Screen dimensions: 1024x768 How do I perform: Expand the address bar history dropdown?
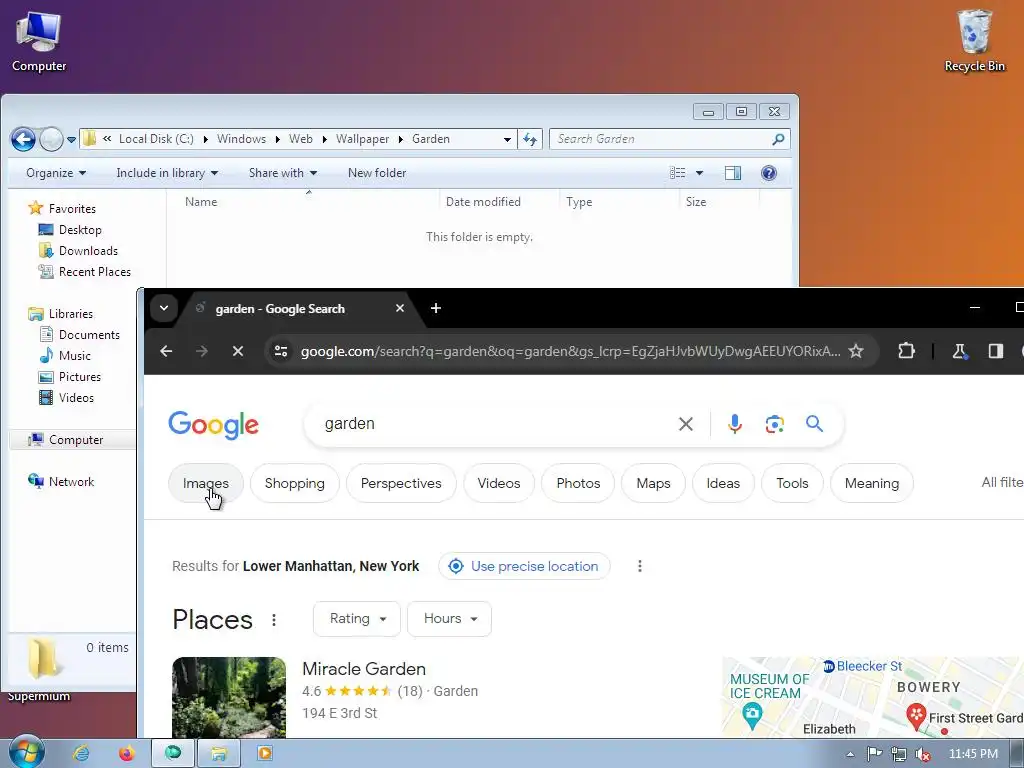[x=507, y=139]
